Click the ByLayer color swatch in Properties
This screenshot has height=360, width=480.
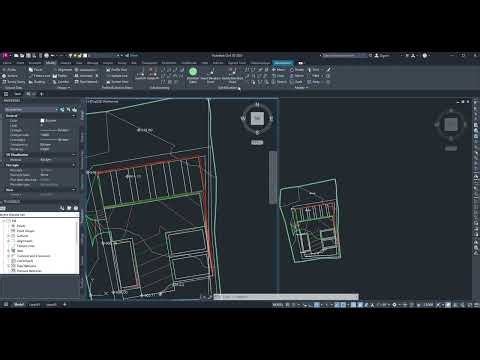click(x=42, y=121)
